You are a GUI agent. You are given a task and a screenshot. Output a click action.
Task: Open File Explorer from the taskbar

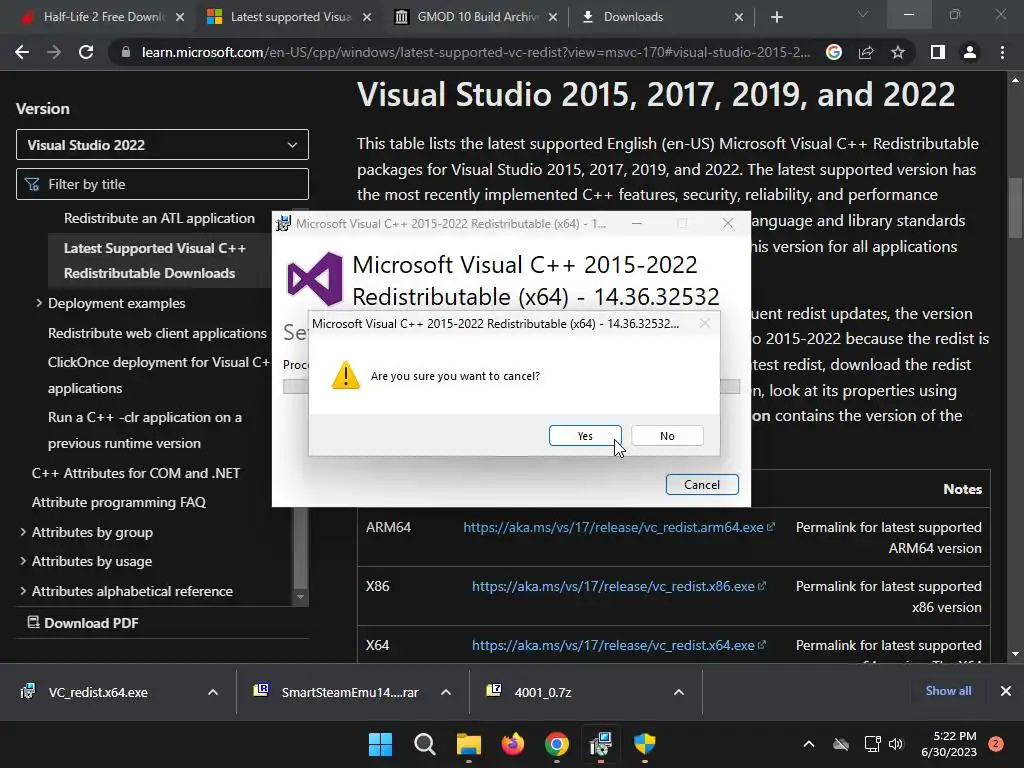pos(468,744)
